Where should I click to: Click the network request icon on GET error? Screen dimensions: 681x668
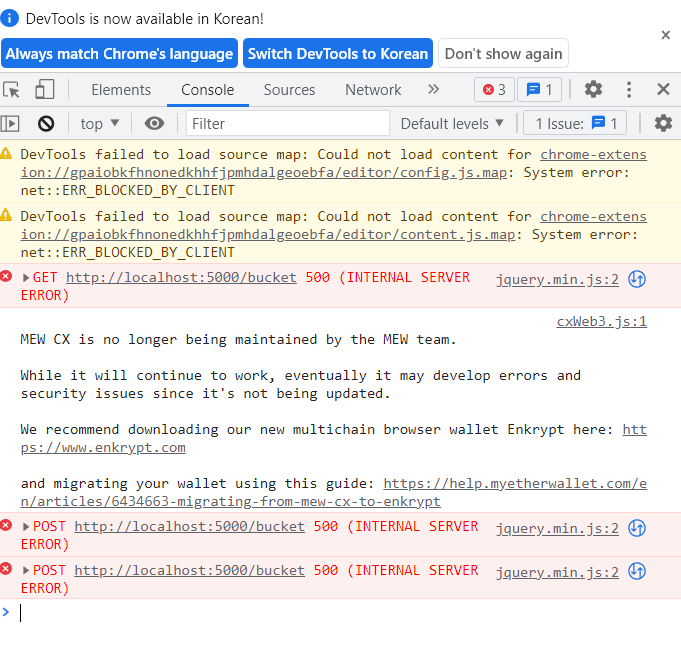point(637,279)
